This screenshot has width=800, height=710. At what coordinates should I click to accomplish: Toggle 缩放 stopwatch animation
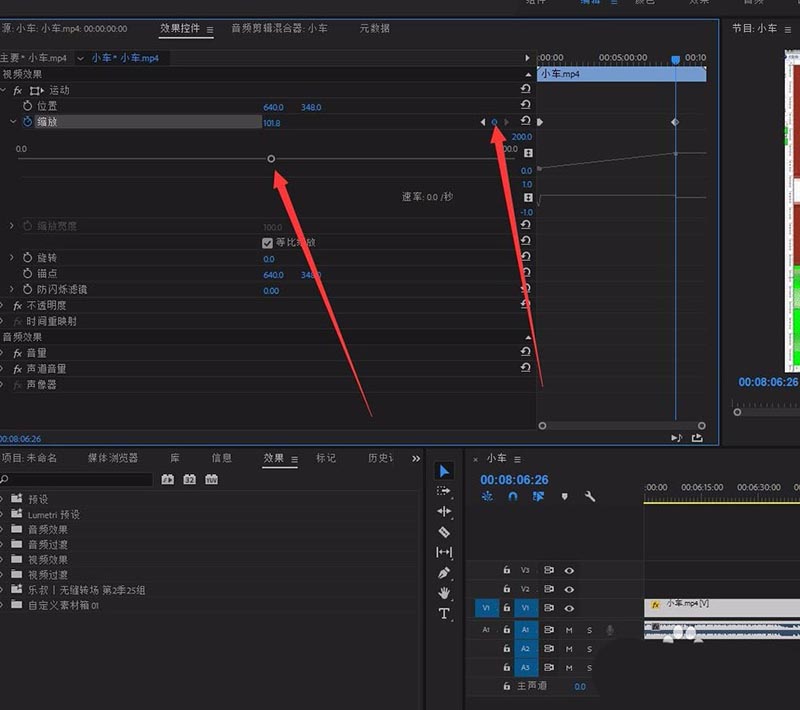tap(28, 121)
